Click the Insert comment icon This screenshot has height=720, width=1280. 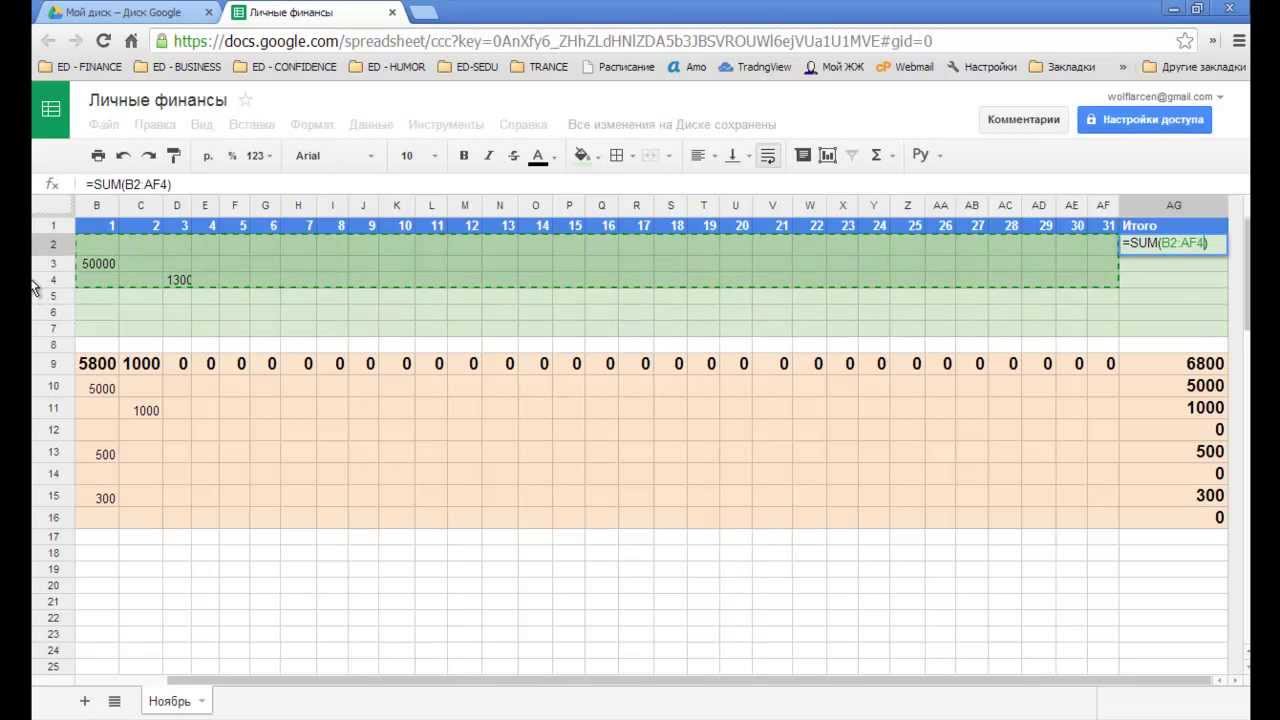pos(802,155)
